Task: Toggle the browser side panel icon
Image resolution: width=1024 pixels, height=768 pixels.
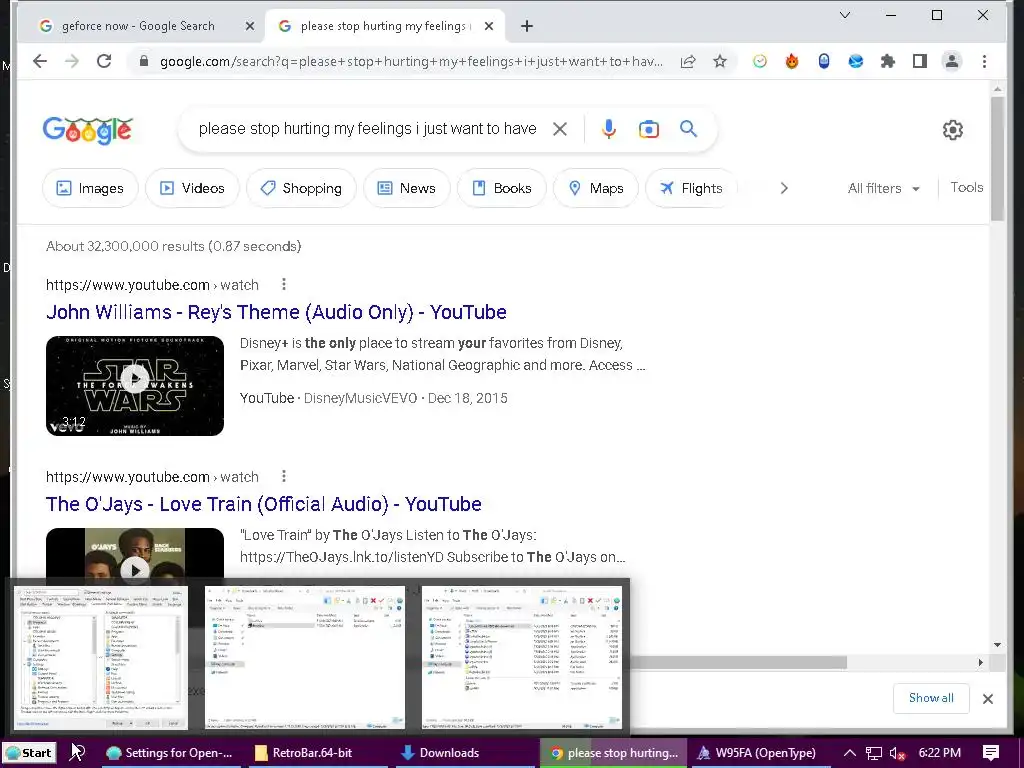Action: click(920, 61)
